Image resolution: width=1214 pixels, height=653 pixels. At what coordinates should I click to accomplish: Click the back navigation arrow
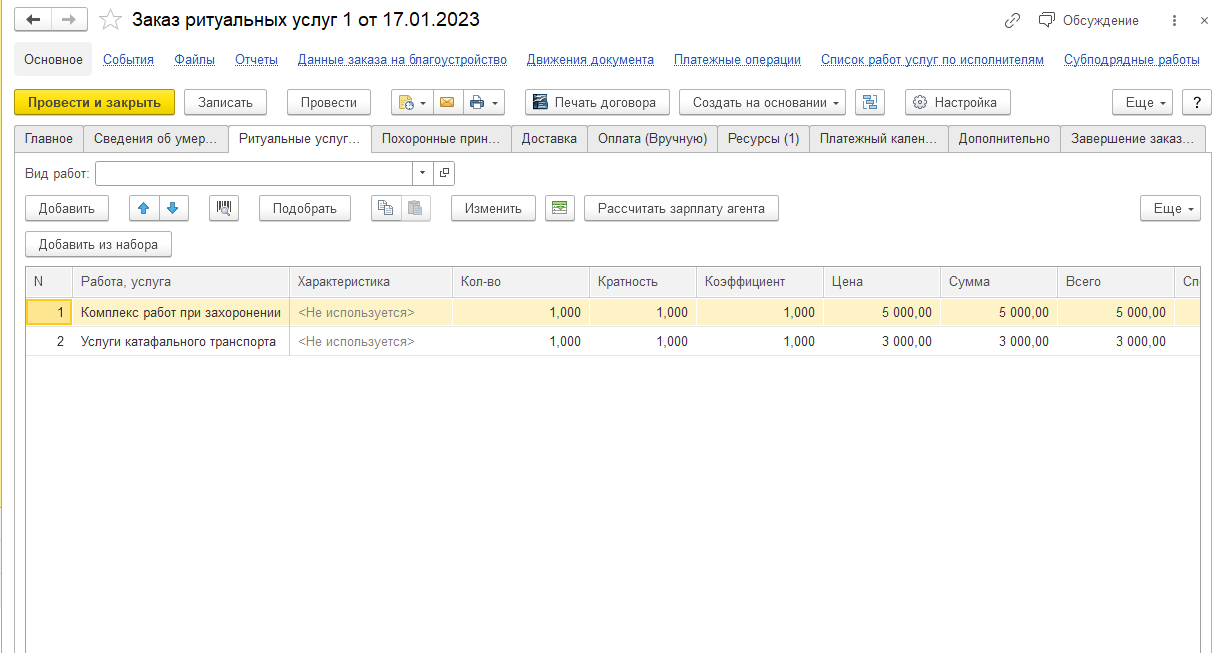33,20
